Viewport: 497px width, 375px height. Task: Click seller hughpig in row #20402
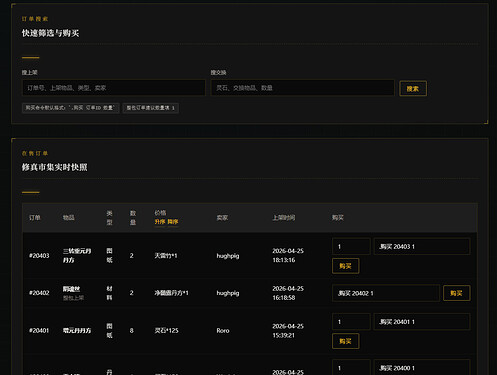tap(228, 293)
